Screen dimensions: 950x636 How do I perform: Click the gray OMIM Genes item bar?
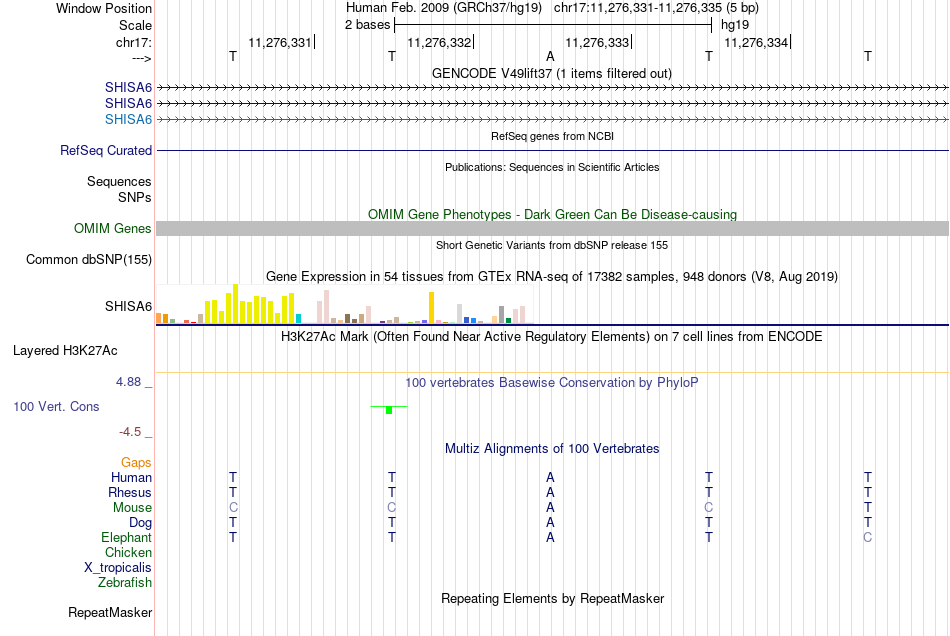click(552, 228)
